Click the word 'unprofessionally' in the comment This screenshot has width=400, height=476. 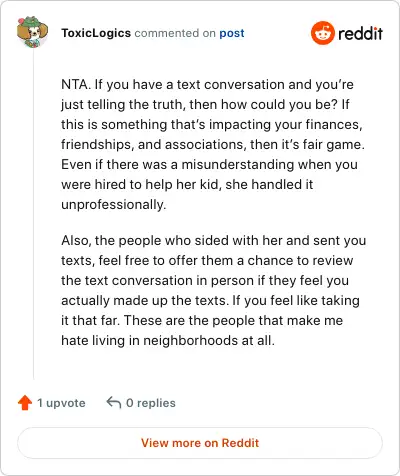coord(113,204)
